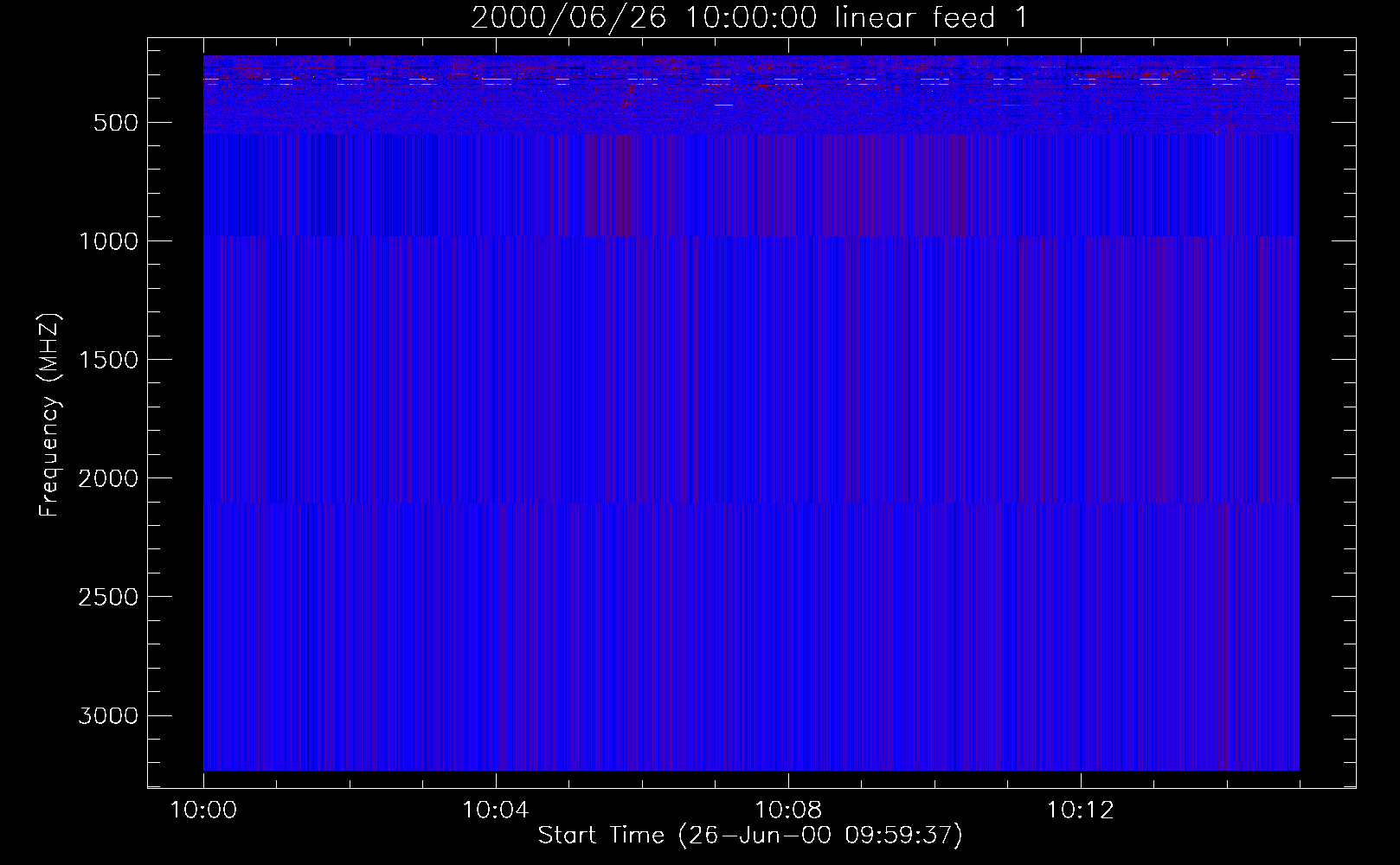Click the 1500 frequency tick label
The width and height of the screenshot is (1400, 865).
click(108, 360)
